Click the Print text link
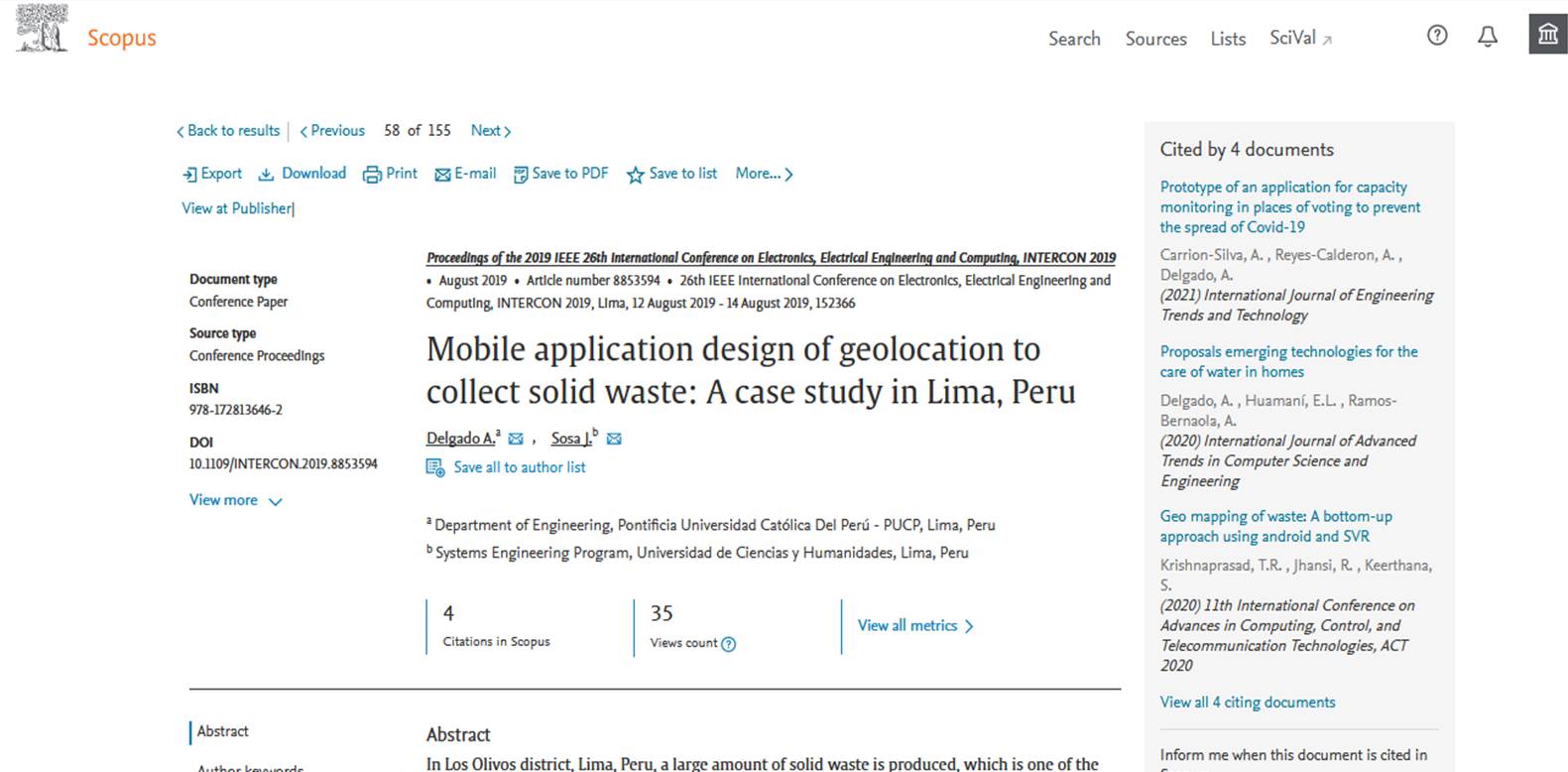Viewport: 1568px width, 772px height. 402,174
